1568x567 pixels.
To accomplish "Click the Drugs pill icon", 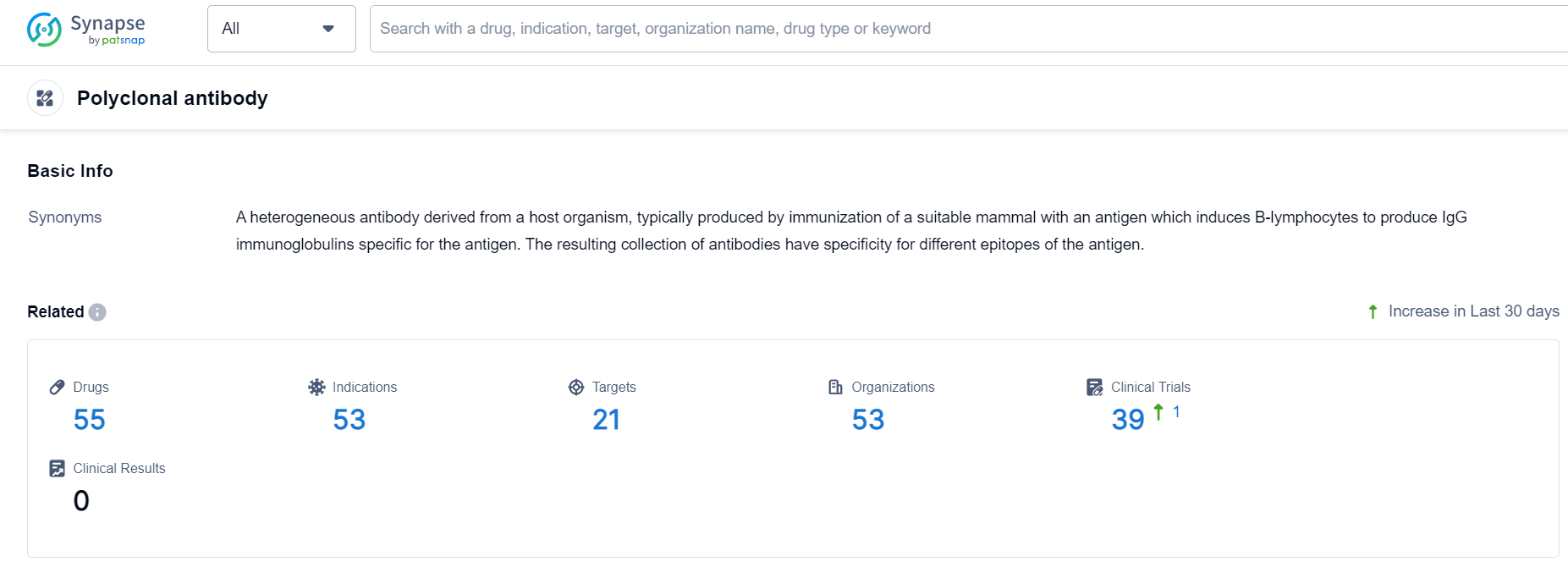I will click(x=58, y=387).
